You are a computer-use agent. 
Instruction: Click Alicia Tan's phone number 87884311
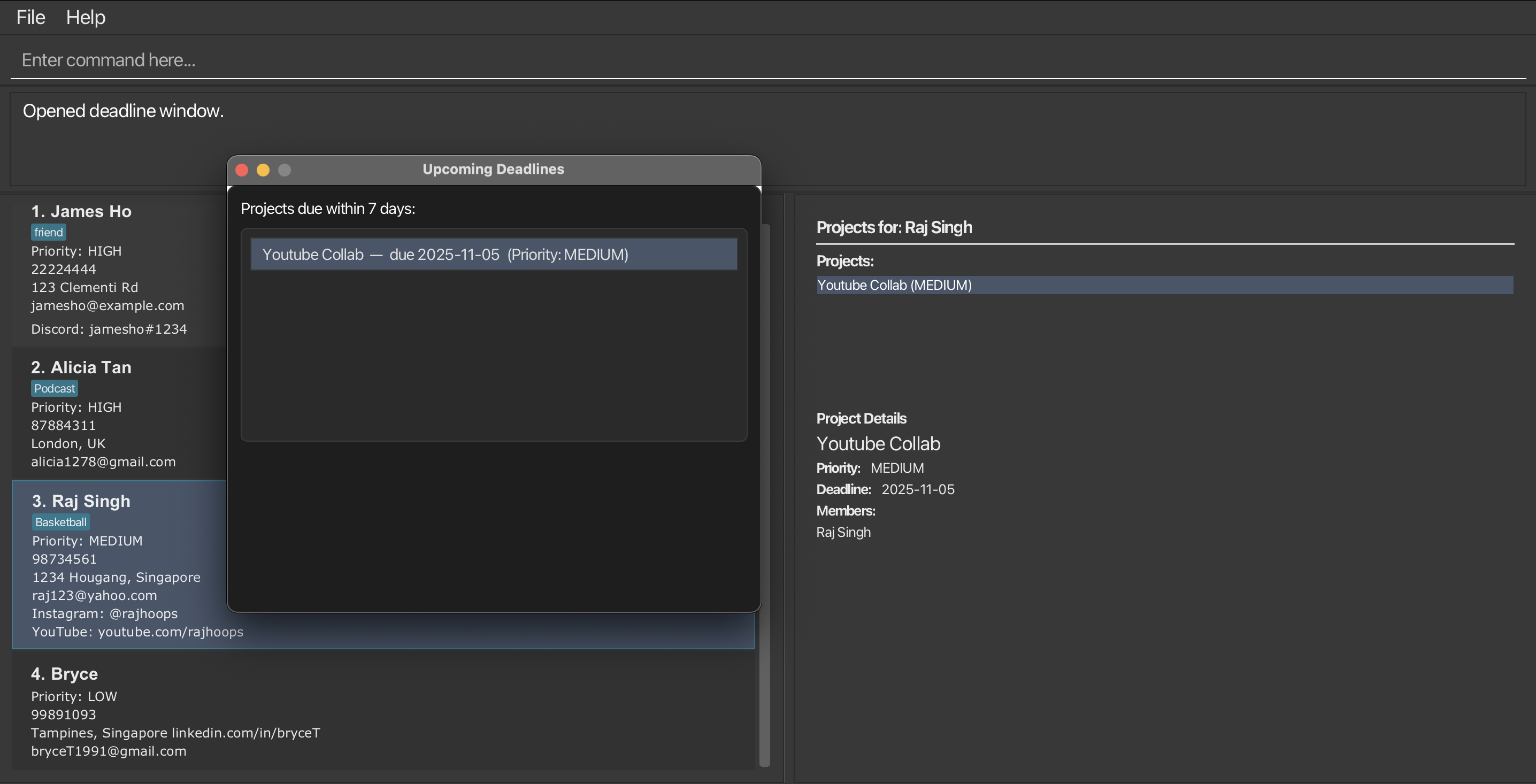[63, 425]
